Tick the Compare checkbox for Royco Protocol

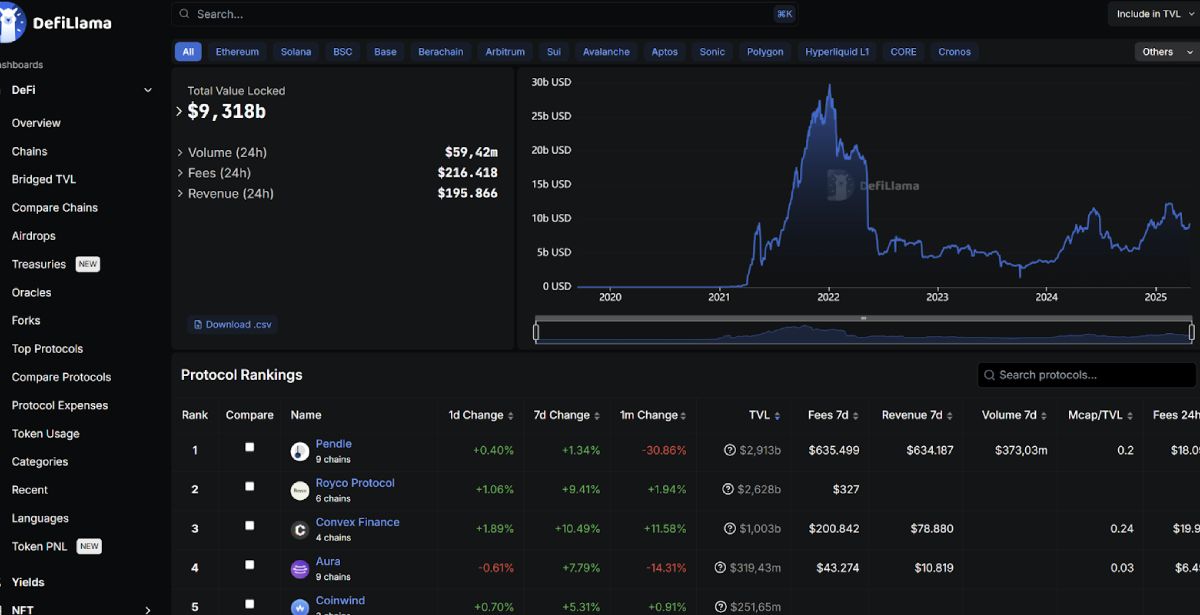click(x=250, y=486)
